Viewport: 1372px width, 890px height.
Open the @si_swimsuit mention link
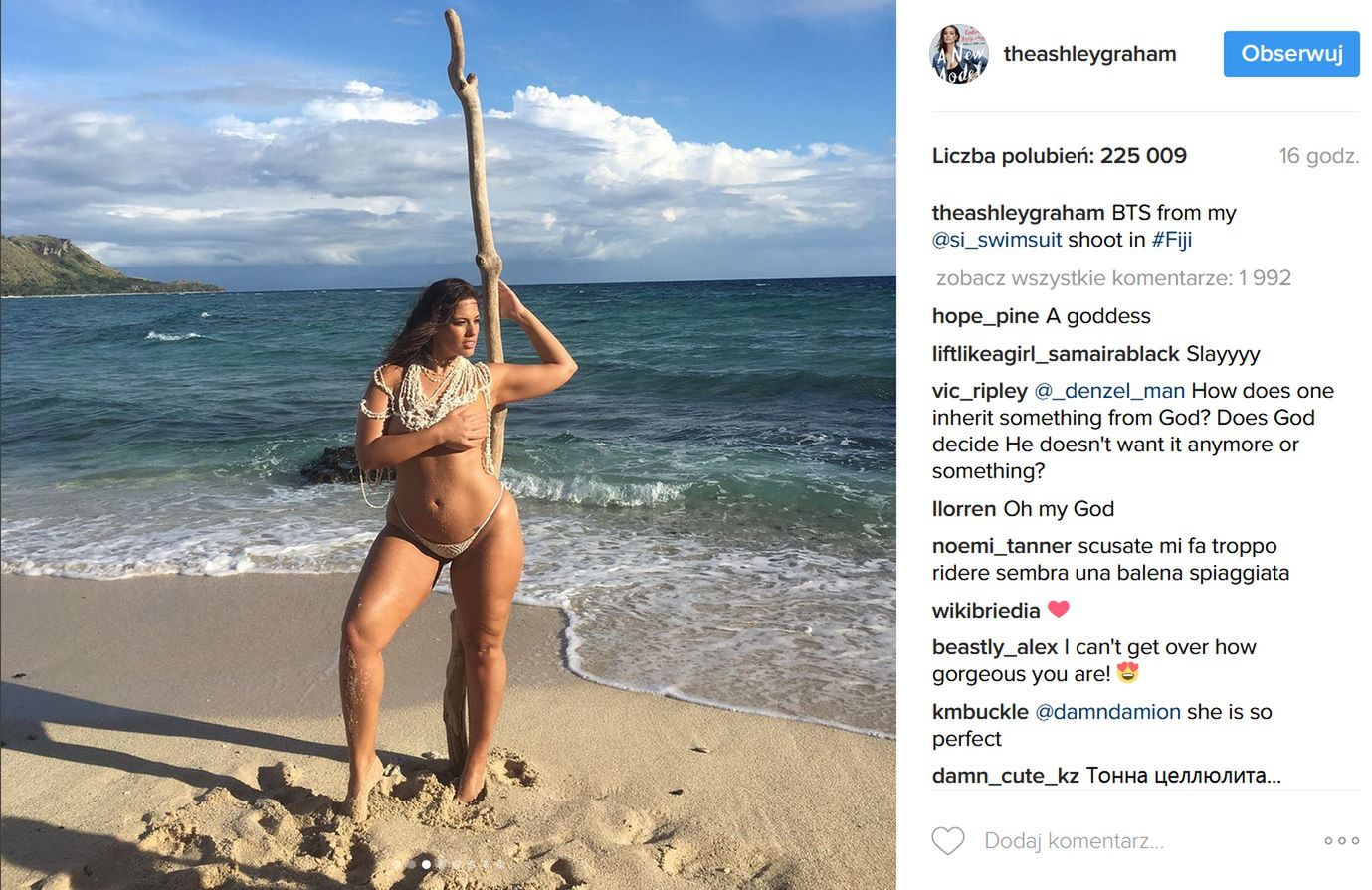pos(997,240)
